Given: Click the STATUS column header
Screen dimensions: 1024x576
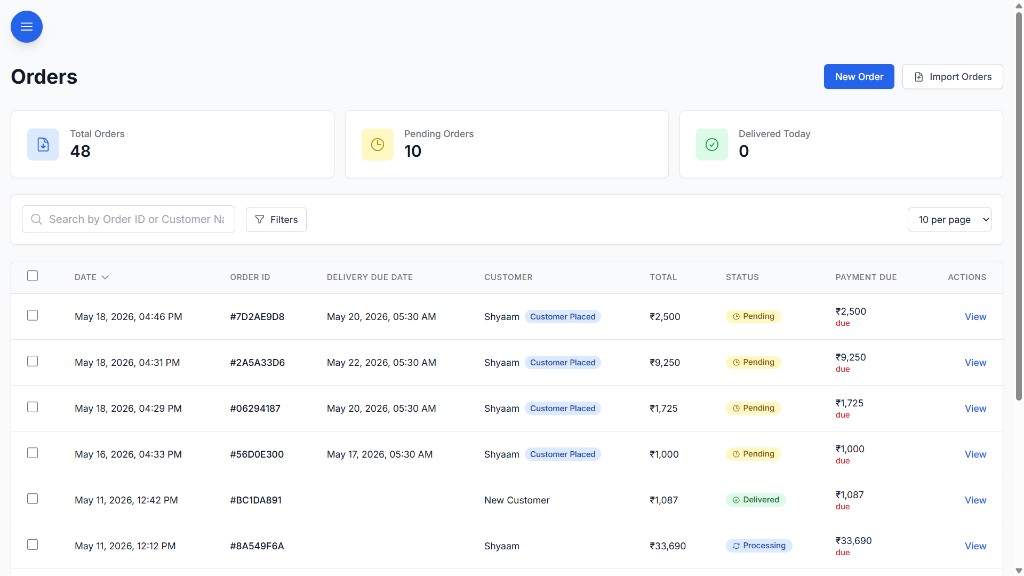Looking at the screenshot, I should [x=742, y=277].
